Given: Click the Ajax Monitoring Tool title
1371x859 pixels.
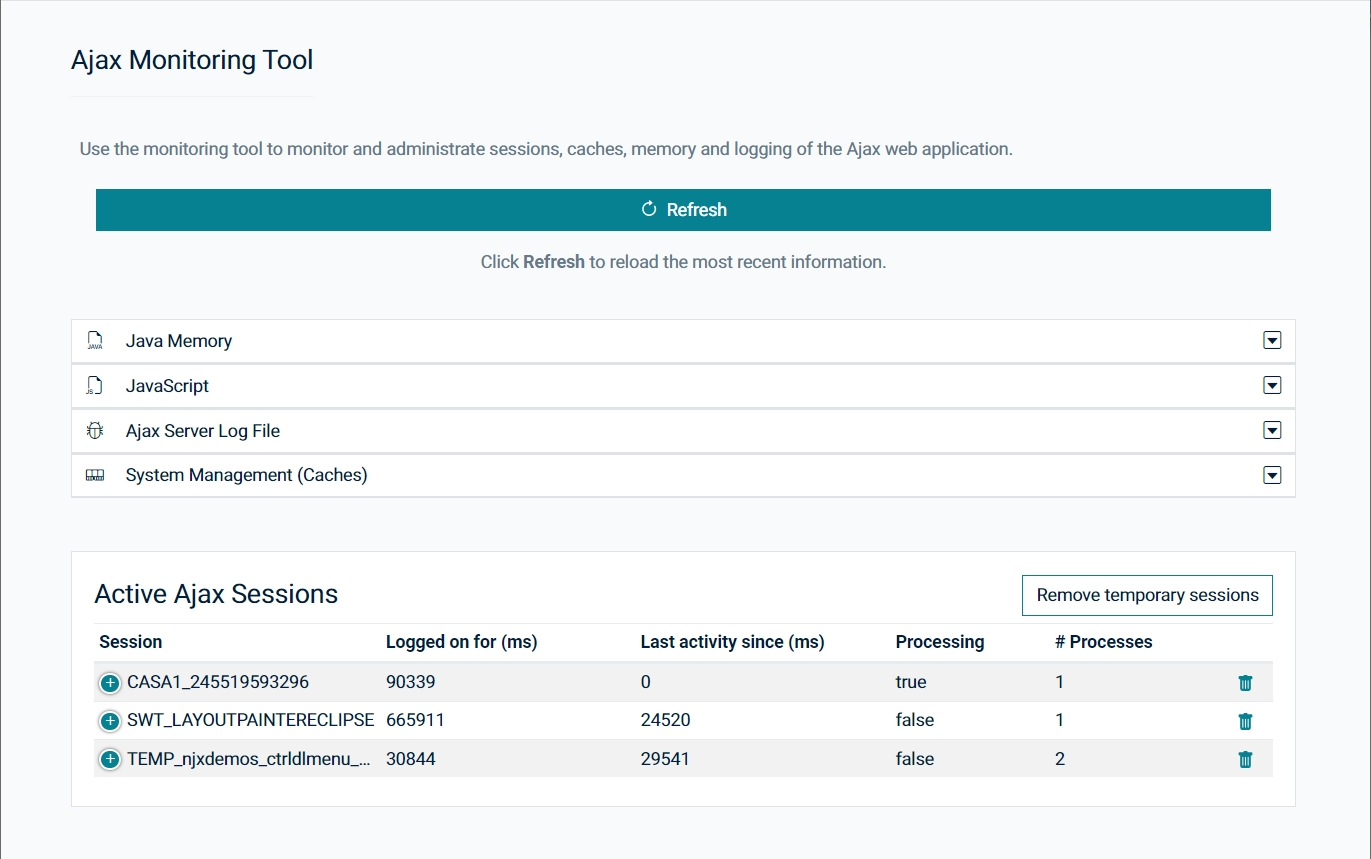Looking at the screenshot, I should 191,60.
